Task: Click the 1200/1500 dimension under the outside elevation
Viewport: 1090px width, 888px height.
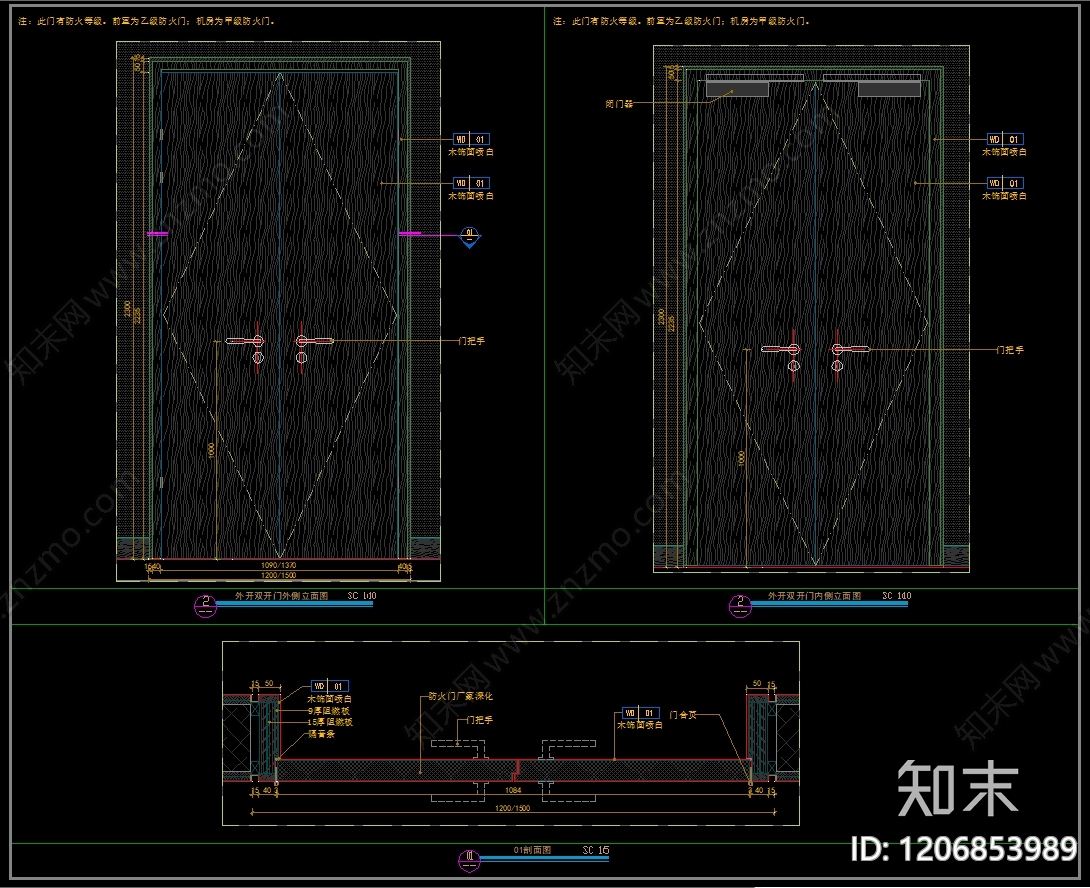Action: click(279, 575)
